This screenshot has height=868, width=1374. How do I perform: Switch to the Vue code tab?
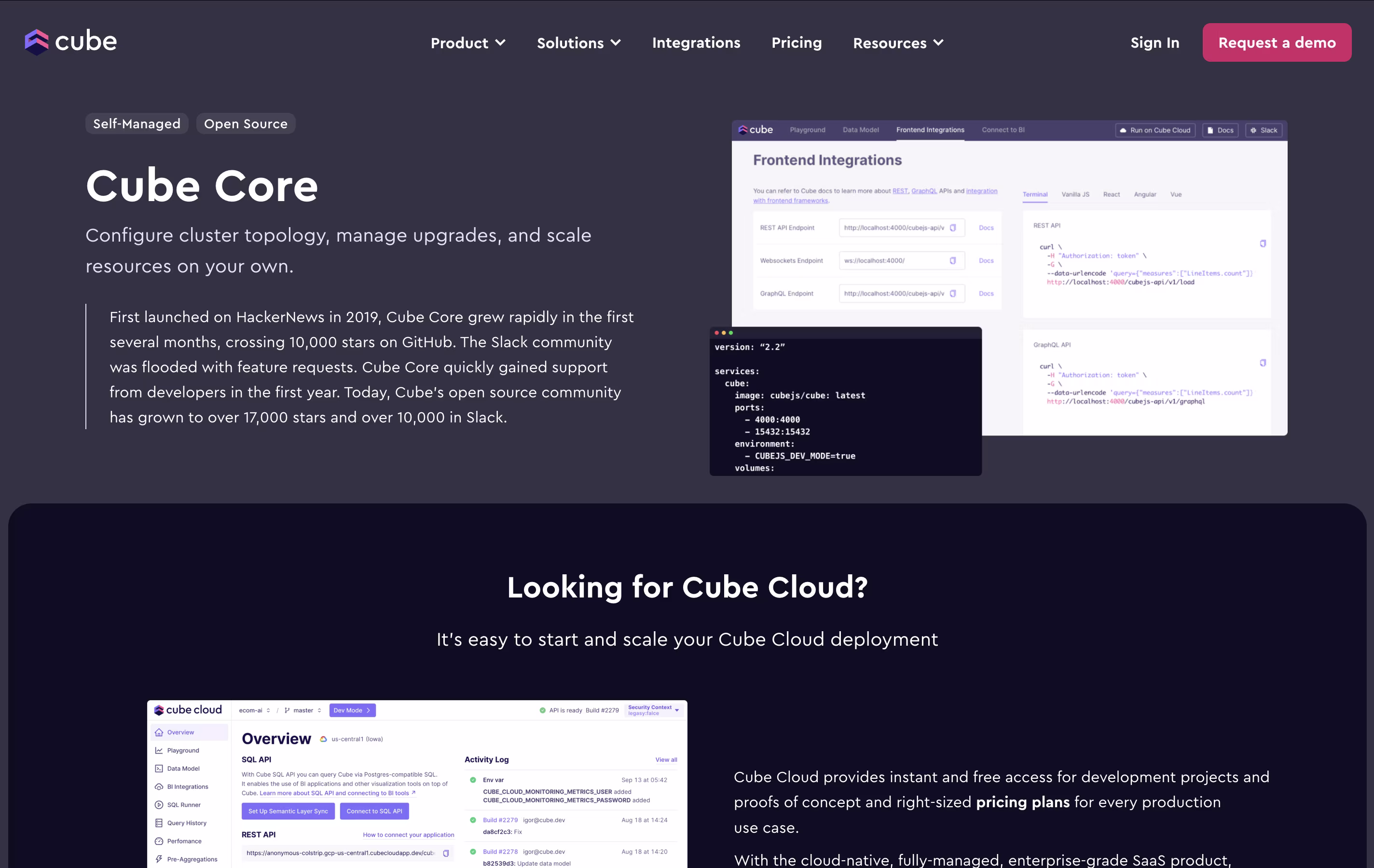coord(1175,194)
